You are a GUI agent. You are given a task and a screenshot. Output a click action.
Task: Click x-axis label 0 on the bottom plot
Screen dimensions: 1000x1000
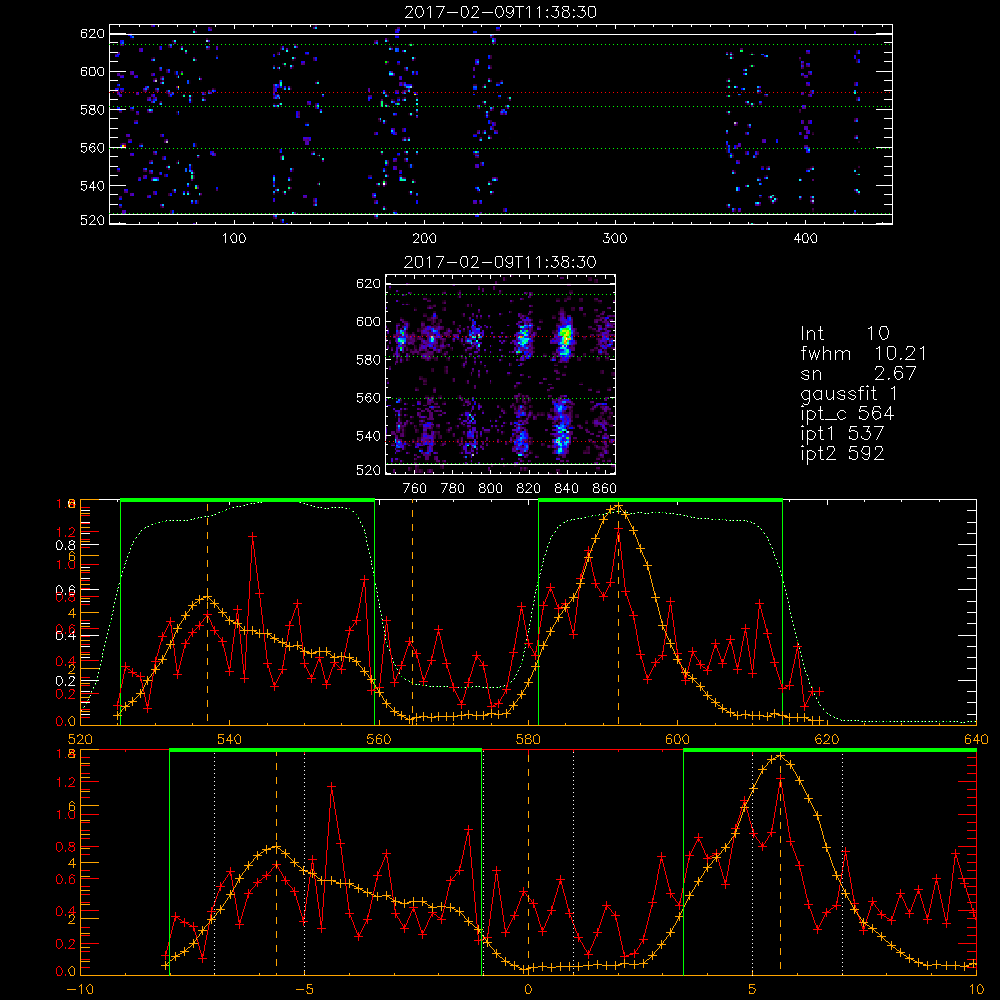click(x=528, y=990)
